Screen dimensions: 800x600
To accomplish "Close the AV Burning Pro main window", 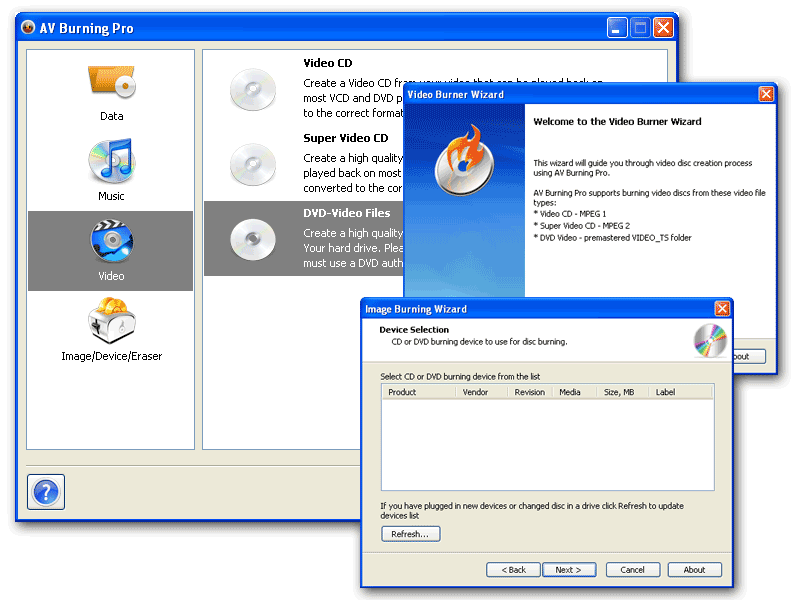I will pos(663,28).
